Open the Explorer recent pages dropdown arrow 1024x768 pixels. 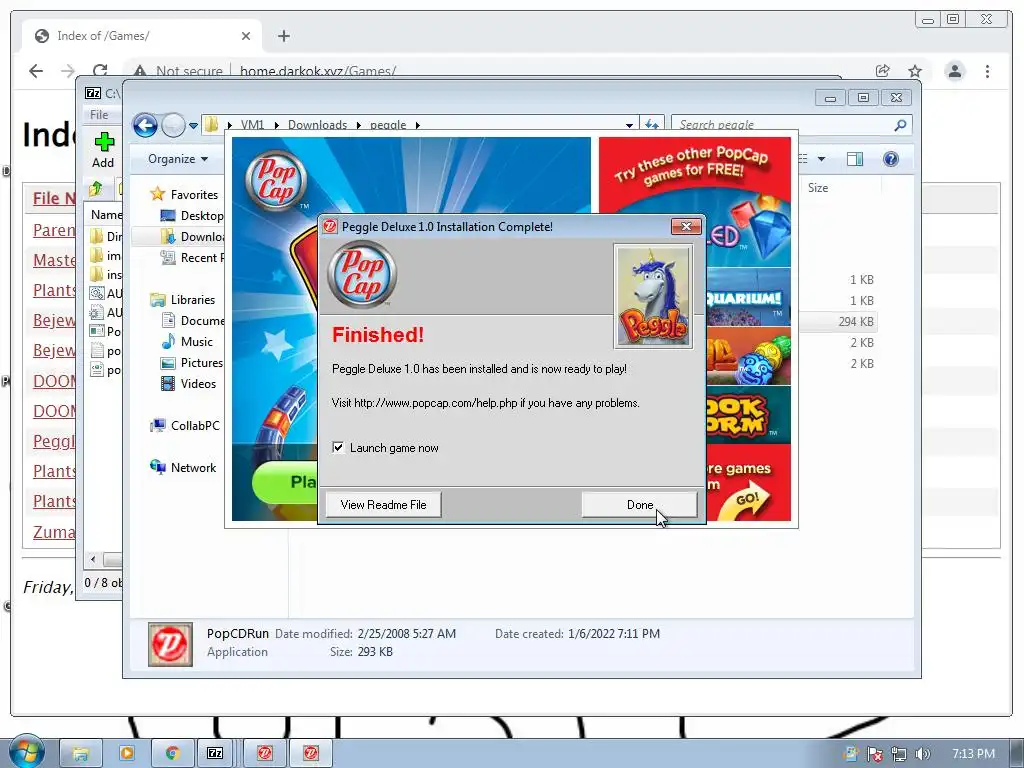(193, 125)
